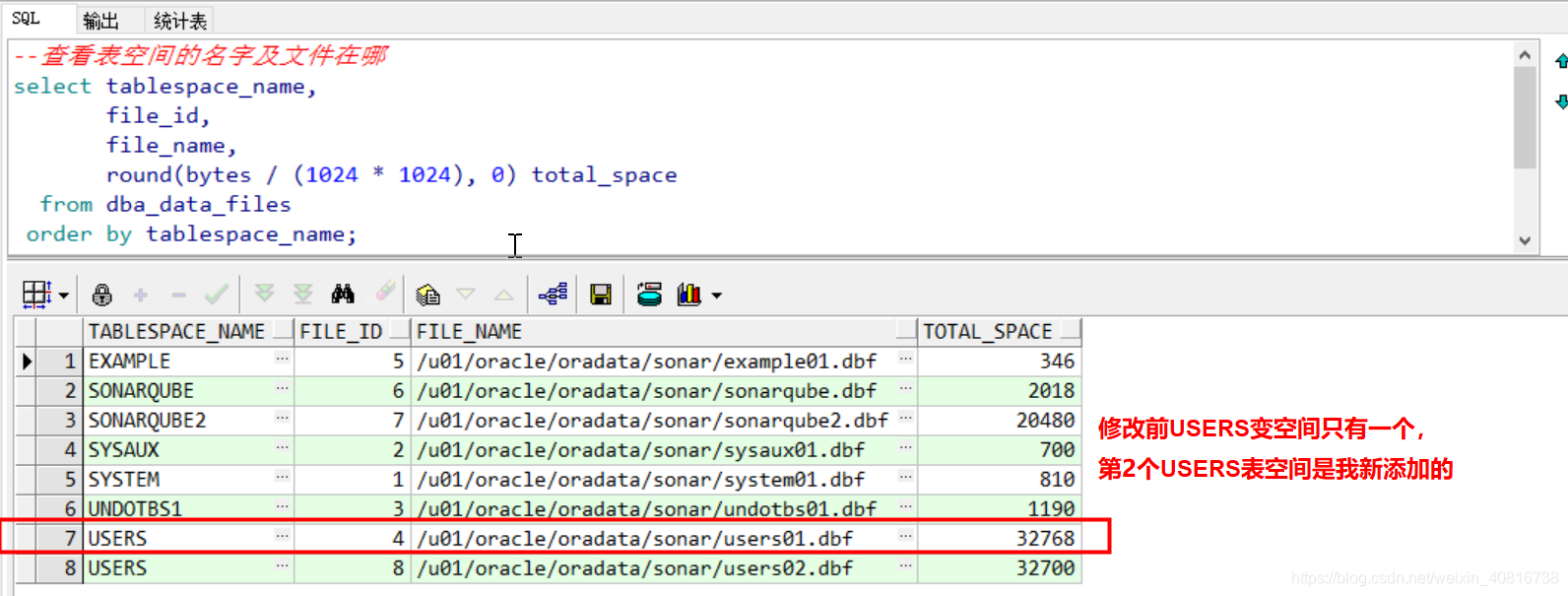Open the grid layout dropdown arrow
The width and height of the screenshot is (1568, 596).
click(x=64, y=296)
